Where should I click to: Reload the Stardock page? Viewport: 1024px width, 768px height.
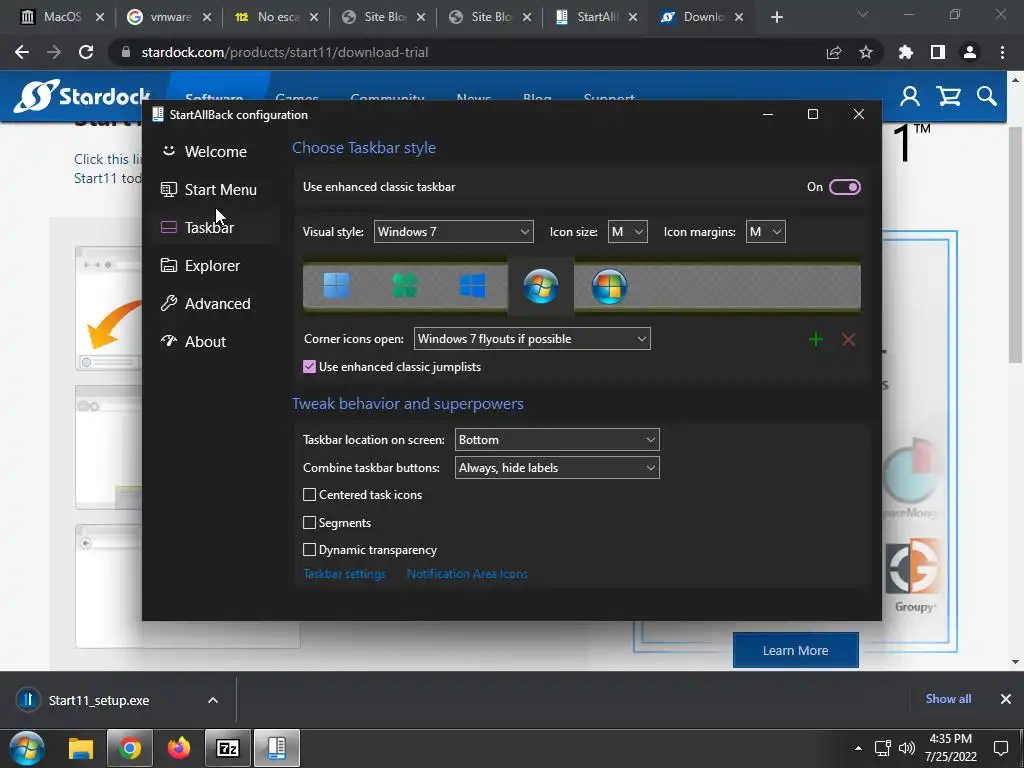[86, 52]
